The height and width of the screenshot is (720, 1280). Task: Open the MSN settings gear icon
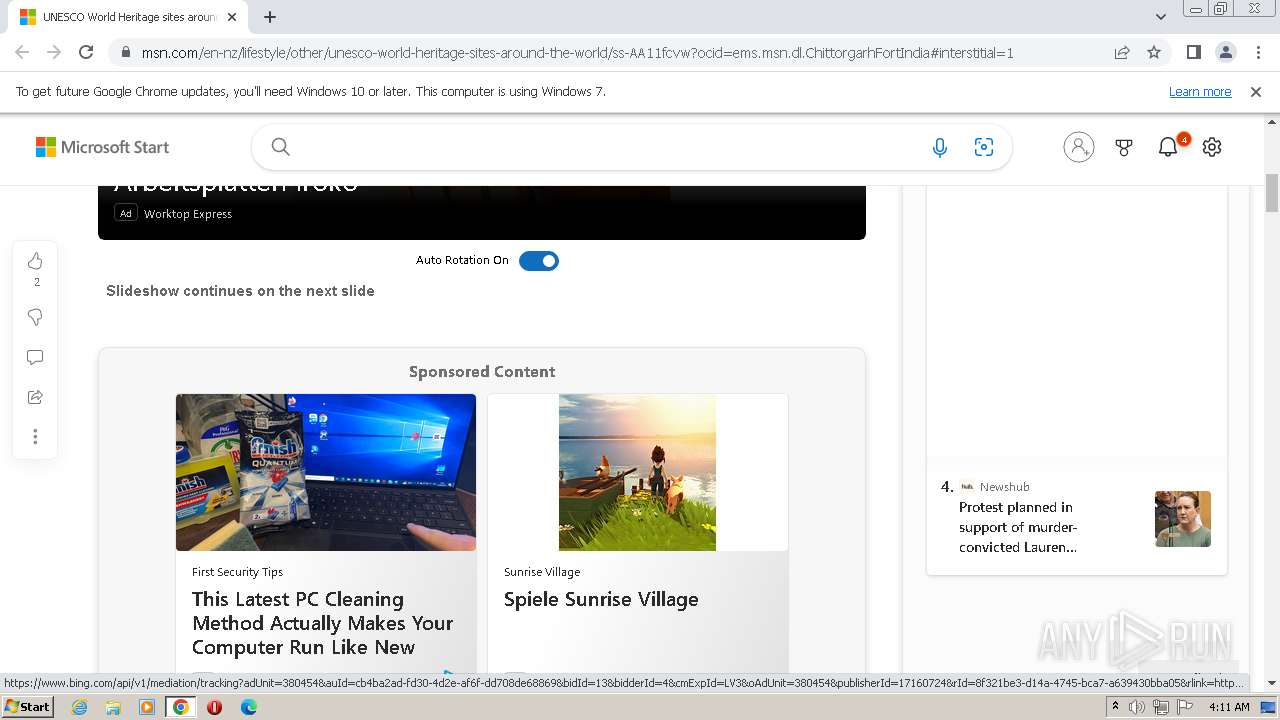tap(1212, 147)
